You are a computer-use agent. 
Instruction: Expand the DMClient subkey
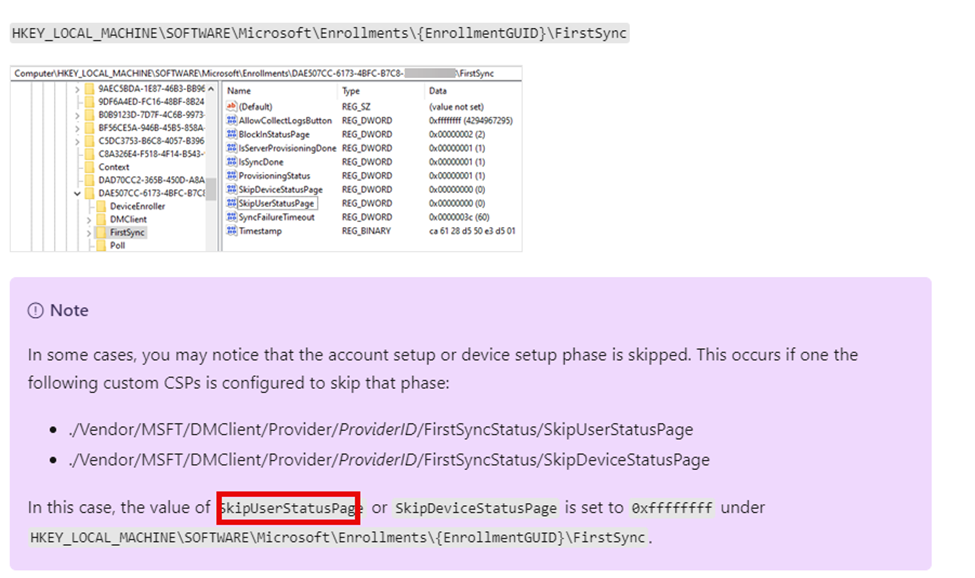88,219
